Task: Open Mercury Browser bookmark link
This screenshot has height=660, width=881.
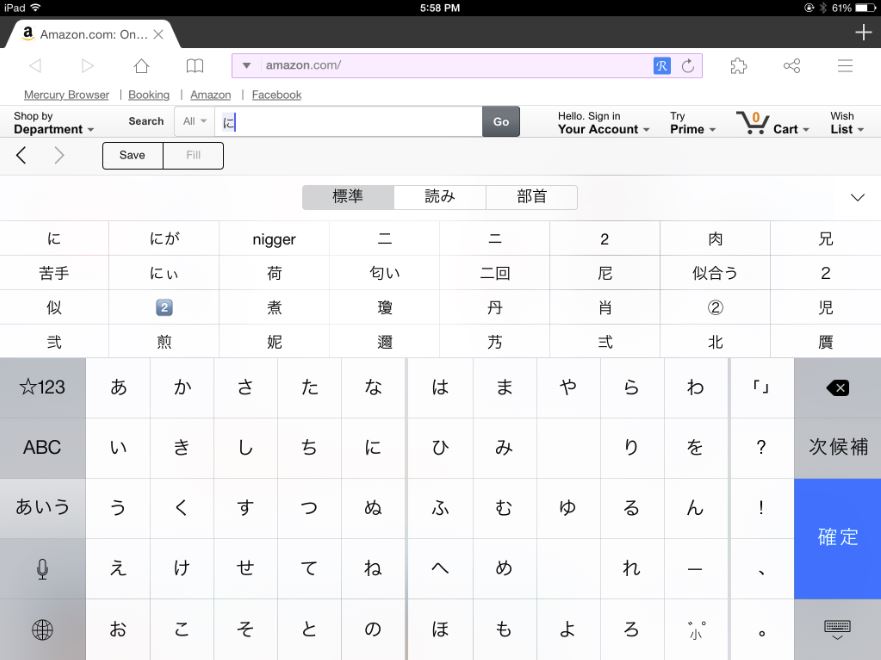Action: [x=66, y=95]
